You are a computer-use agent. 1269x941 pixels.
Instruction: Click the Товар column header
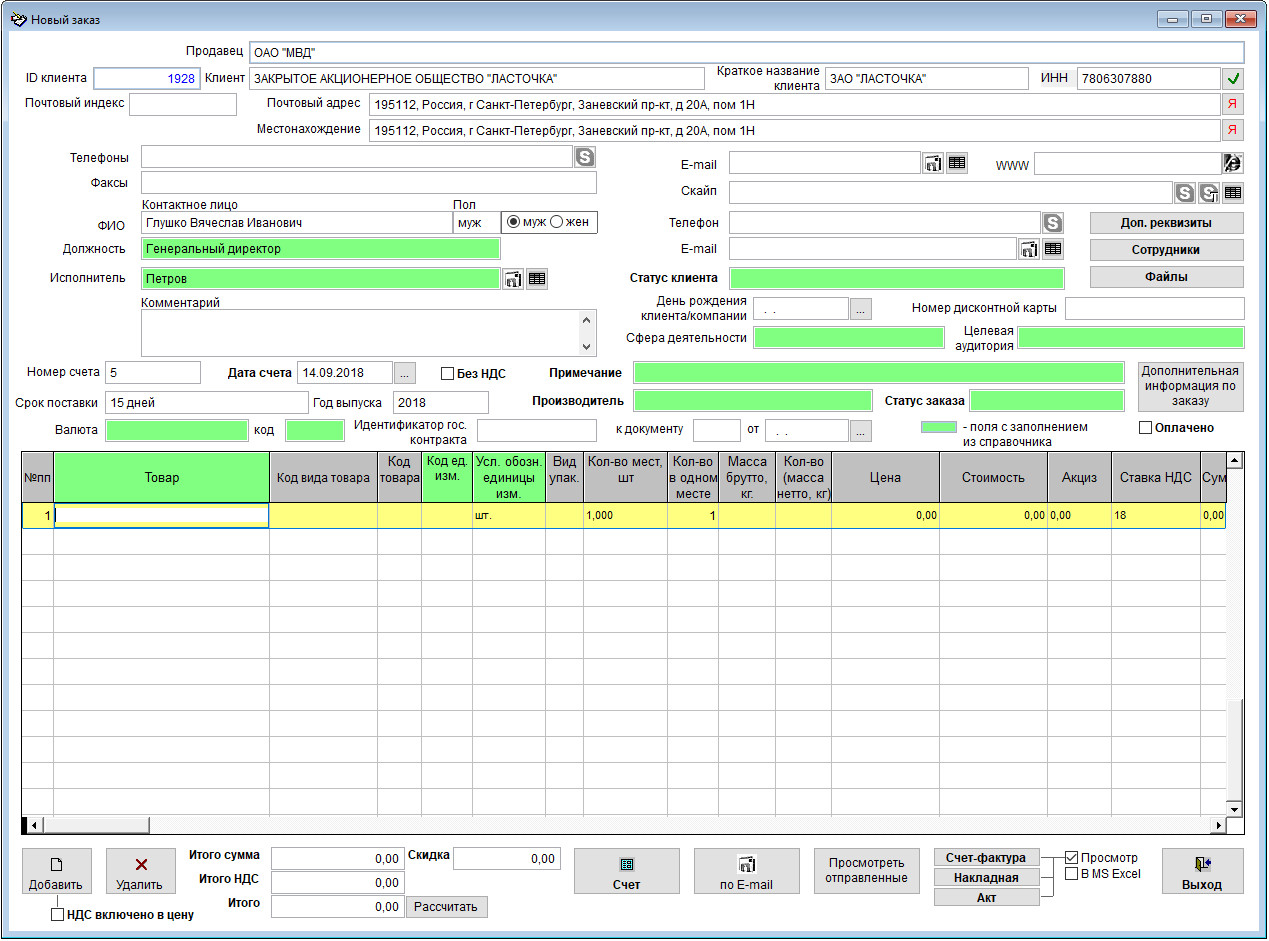[x=161, y=477]
